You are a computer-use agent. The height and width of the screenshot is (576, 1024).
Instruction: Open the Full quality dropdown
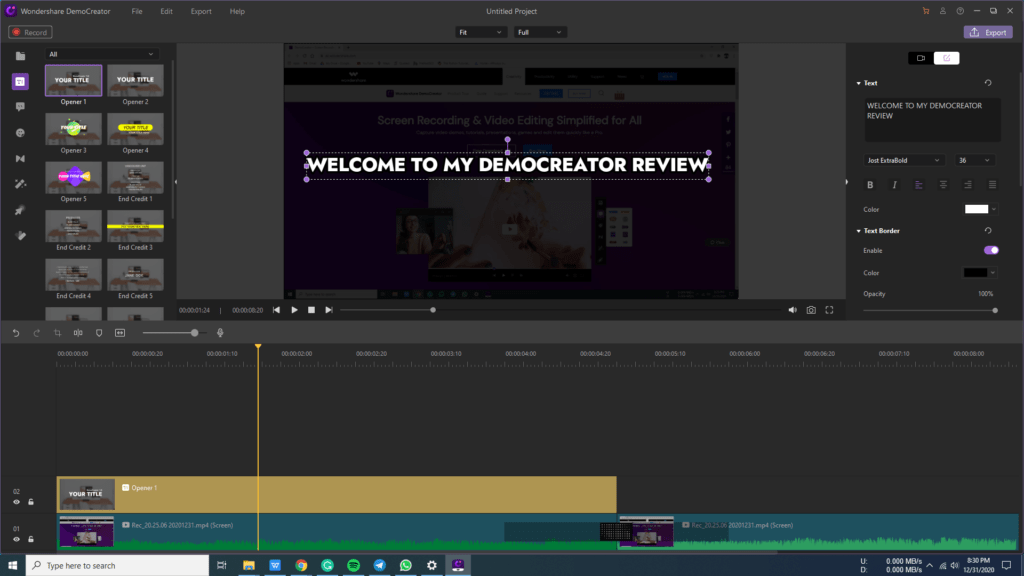tap(539, 32)
